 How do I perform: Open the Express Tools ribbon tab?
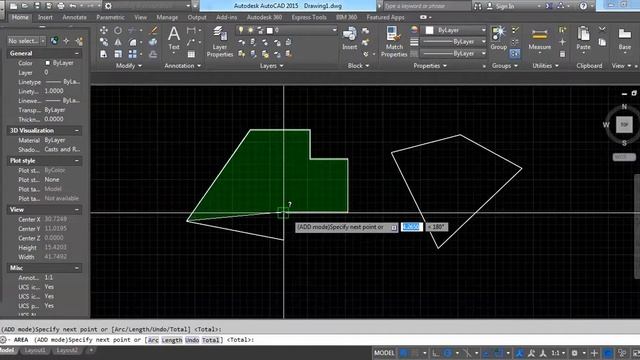309,18
